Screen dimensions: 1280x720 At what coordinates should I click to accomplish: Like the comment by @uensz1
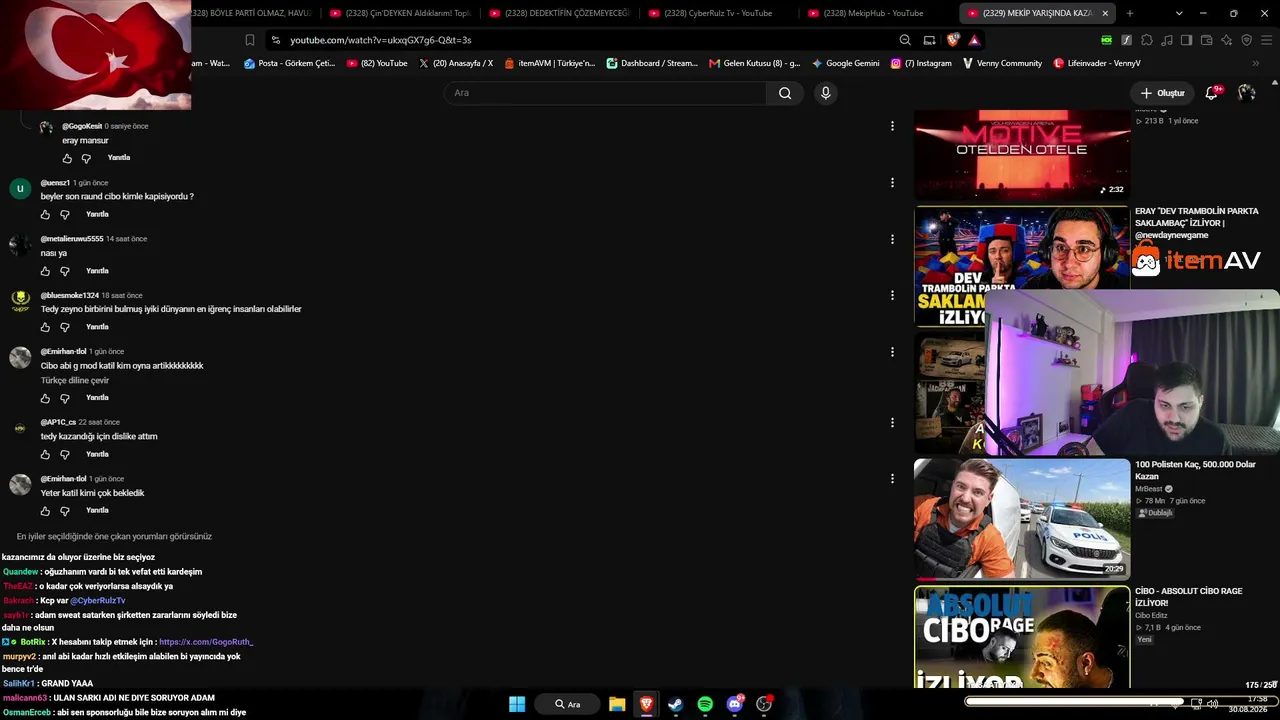tap(45, 215)
